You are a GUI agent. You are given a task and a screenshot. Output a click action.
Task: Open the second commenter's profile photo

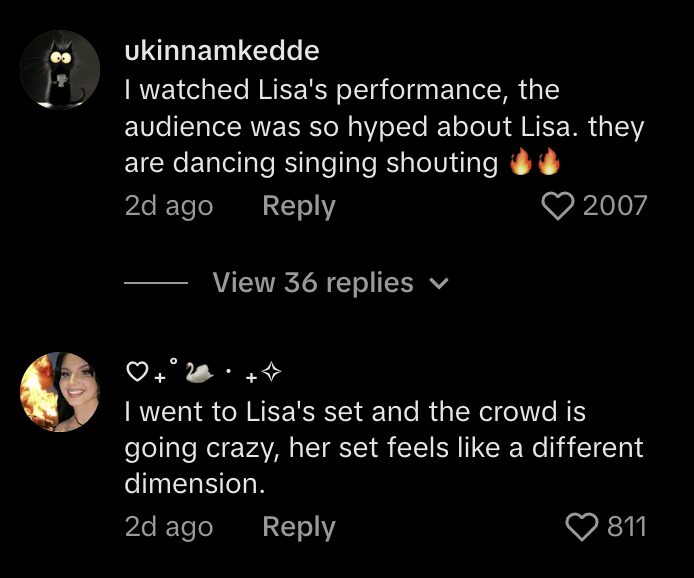pos(59,391)
